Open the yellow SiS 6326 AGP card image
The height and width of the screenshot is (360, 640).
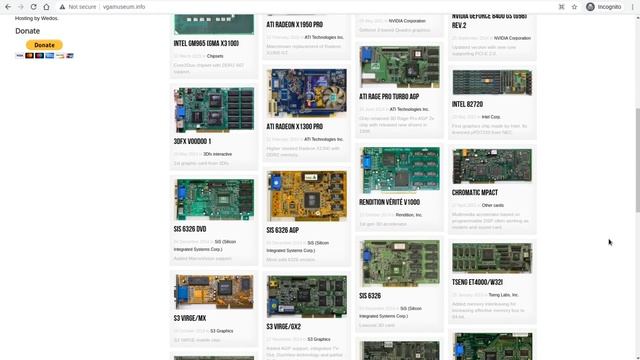pyautogui.click(x=307, y=196)
